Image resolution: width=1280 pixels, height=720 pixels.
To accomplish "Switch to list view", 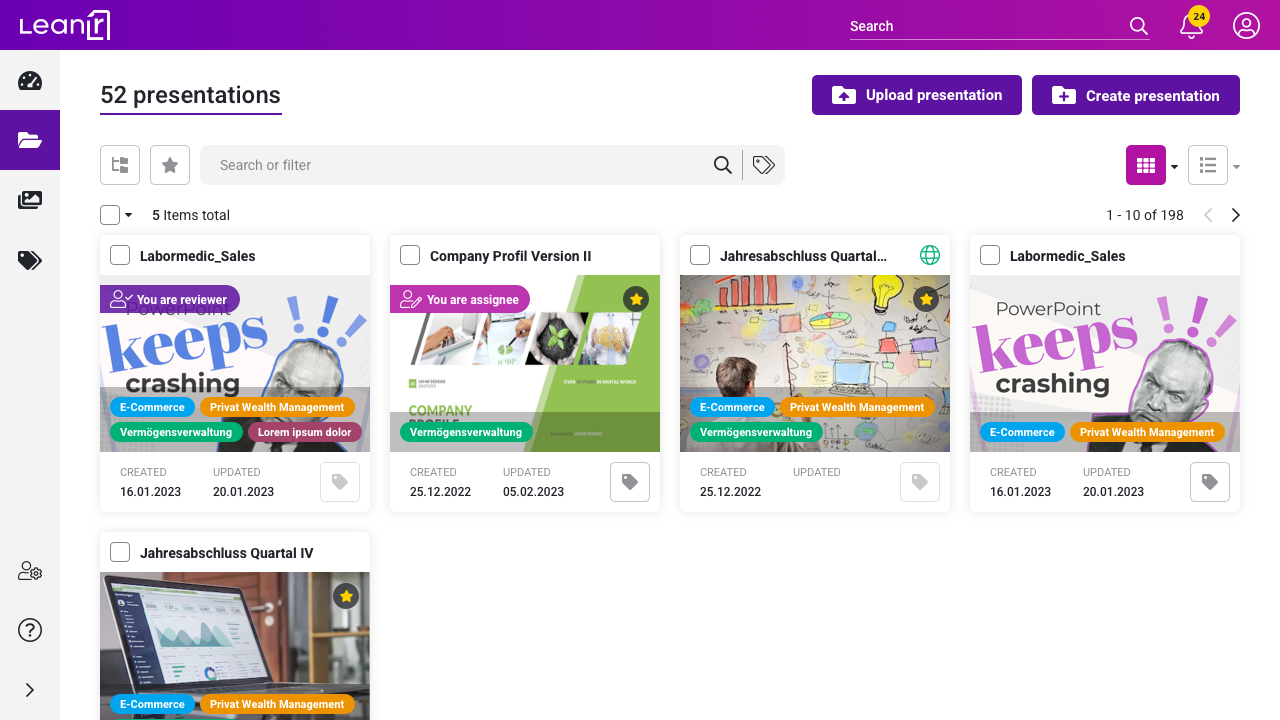I will click(x=1207, y=164).
